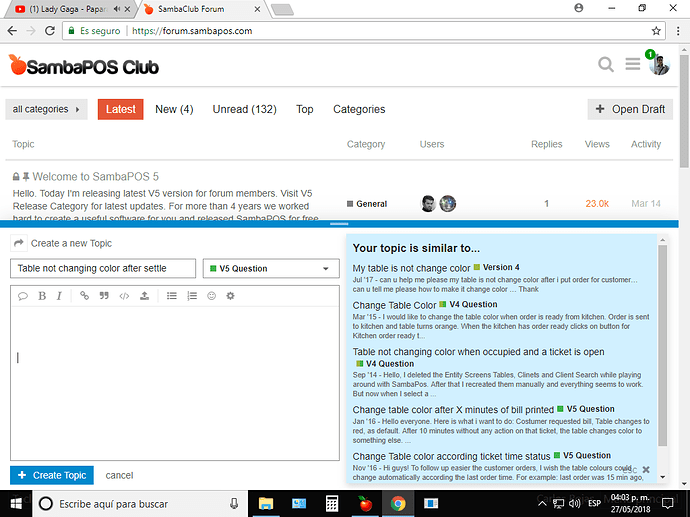This screenshot has width=690, height=517.
Task: Insert blockquote in editor toolbar
Action: pos(104,296)
